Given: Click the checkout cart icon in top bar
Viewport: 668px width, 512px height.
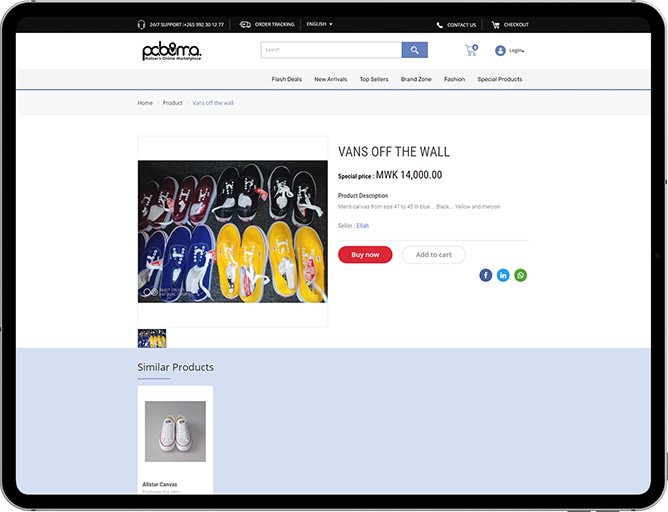Looking at the screenshot, I should (495, 25).
